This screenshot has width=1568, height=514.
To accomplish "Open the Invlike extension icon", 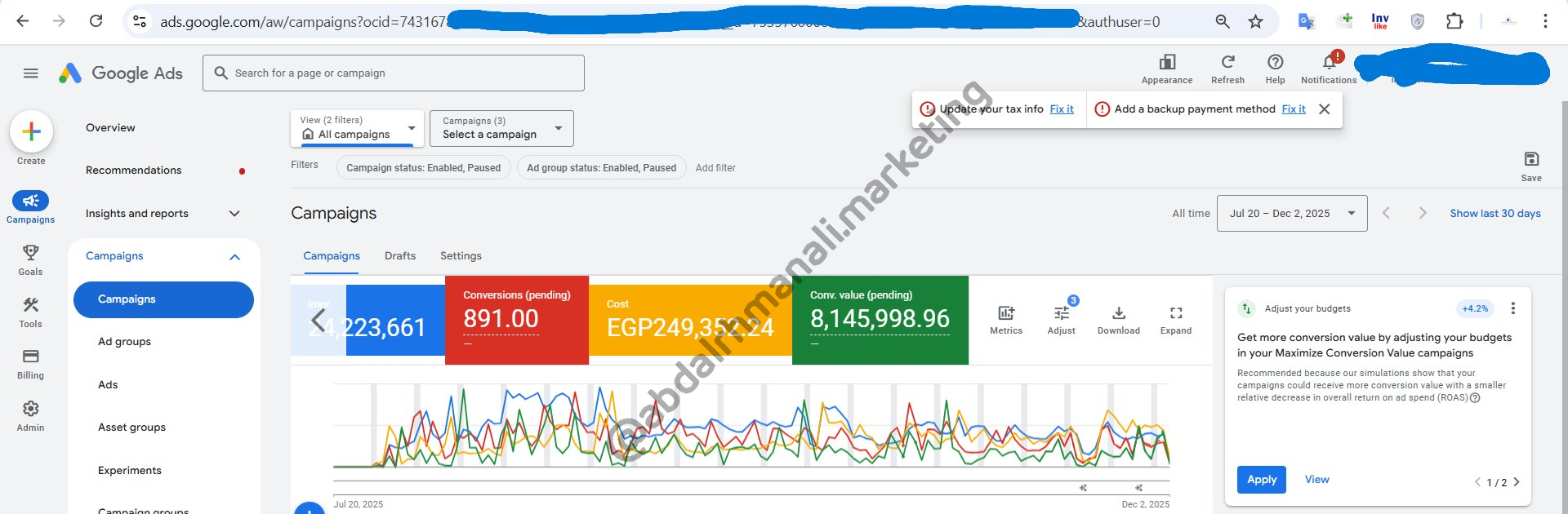I will coord(1380,22).
